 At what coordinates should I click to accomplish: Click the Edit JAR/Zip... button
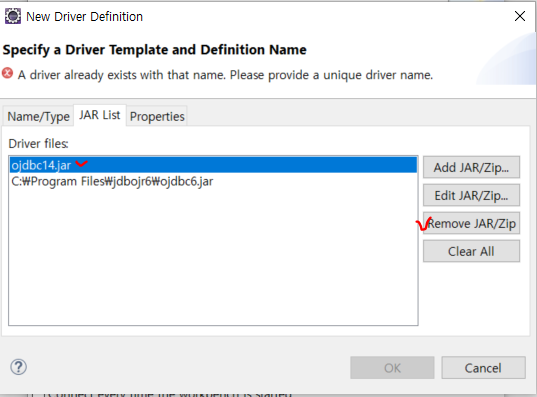(471, 196)
